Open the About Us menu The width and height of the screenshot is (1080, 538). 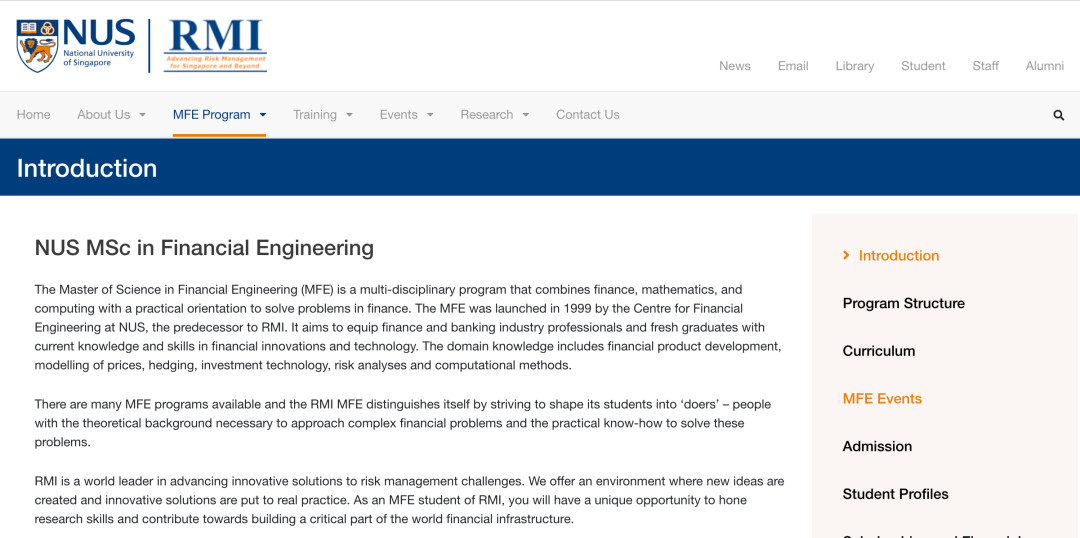coord(103,115)
